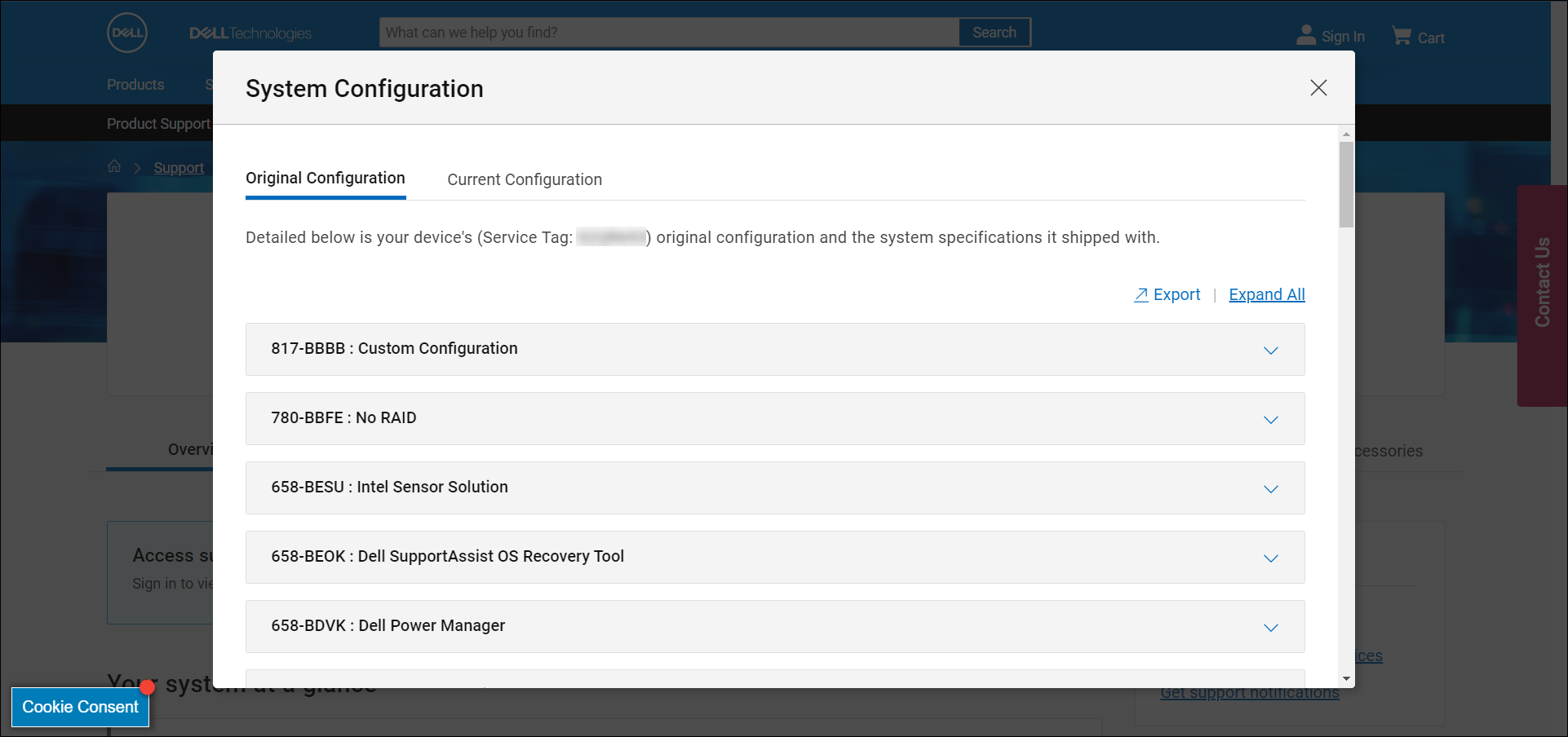Expand the Intel Sensor Solution section
Screen dimensions: 1568x737
pos(1270,489)
